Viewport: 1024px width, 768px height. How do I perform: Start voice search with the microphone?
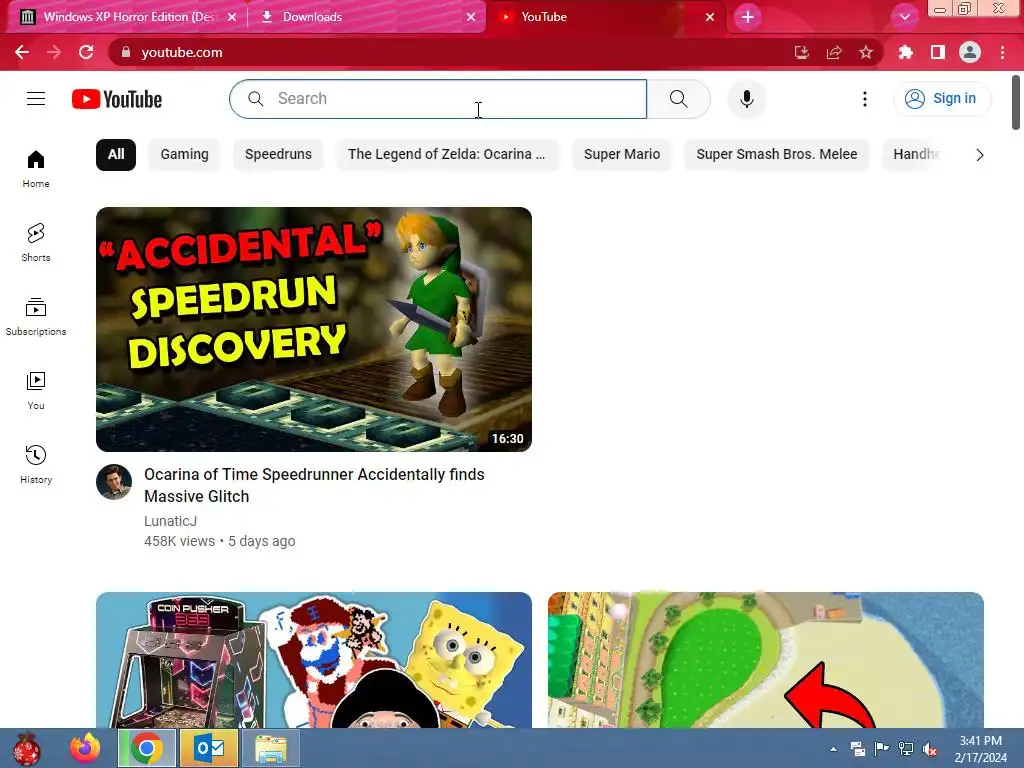tap(746, 99)
